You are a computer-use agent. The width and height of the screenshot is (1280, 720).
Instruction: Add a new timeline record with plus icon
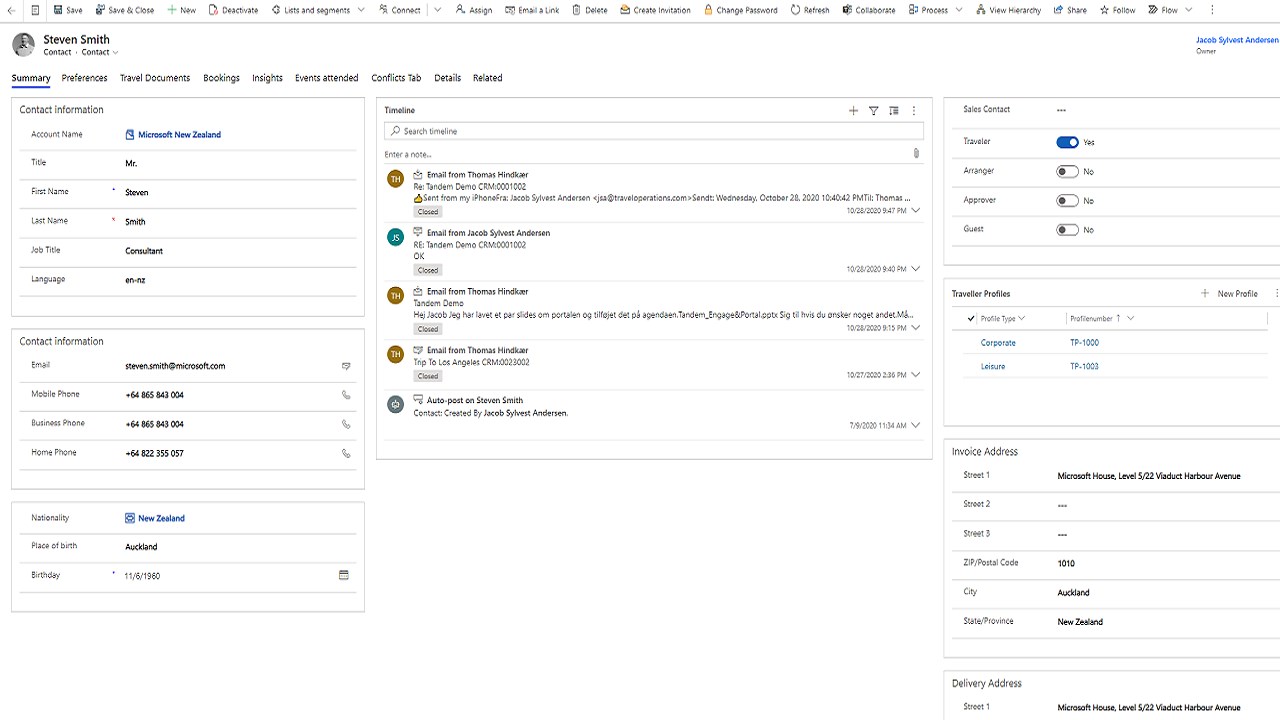pos(853,111)
